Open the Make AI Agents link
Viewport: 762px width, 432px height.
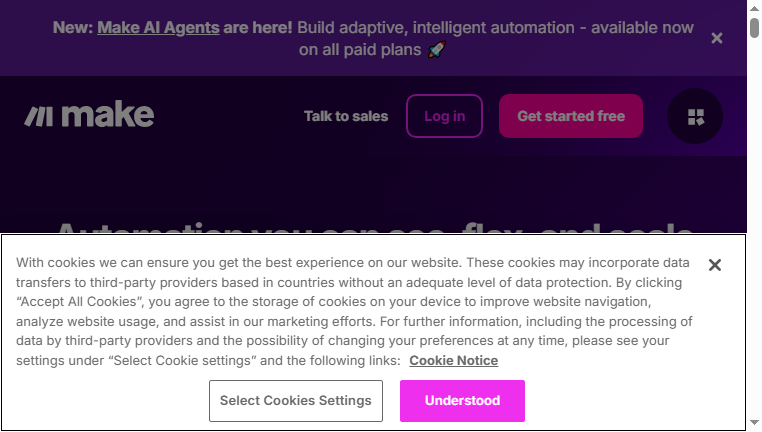pyautogui.click(x=158, y=28)
